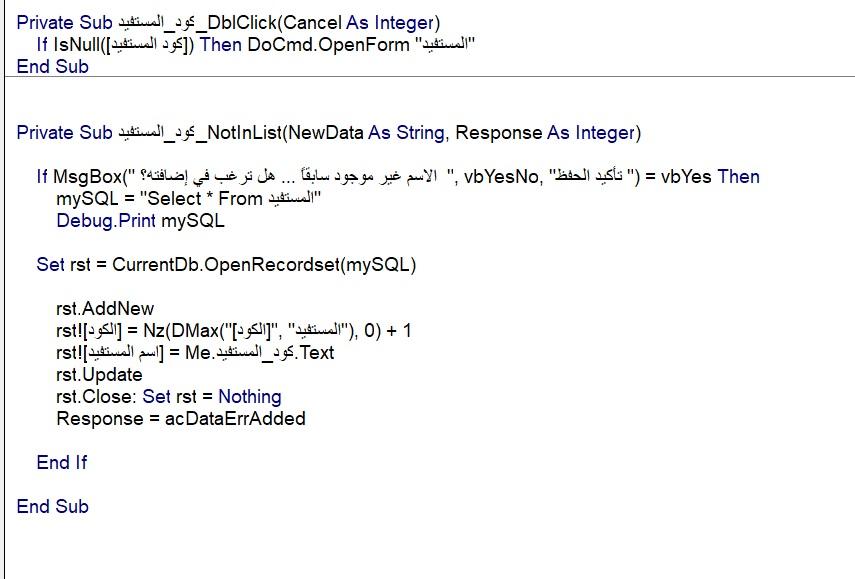Click the End If line
The image size is (855, 579).
click(62, 462)
